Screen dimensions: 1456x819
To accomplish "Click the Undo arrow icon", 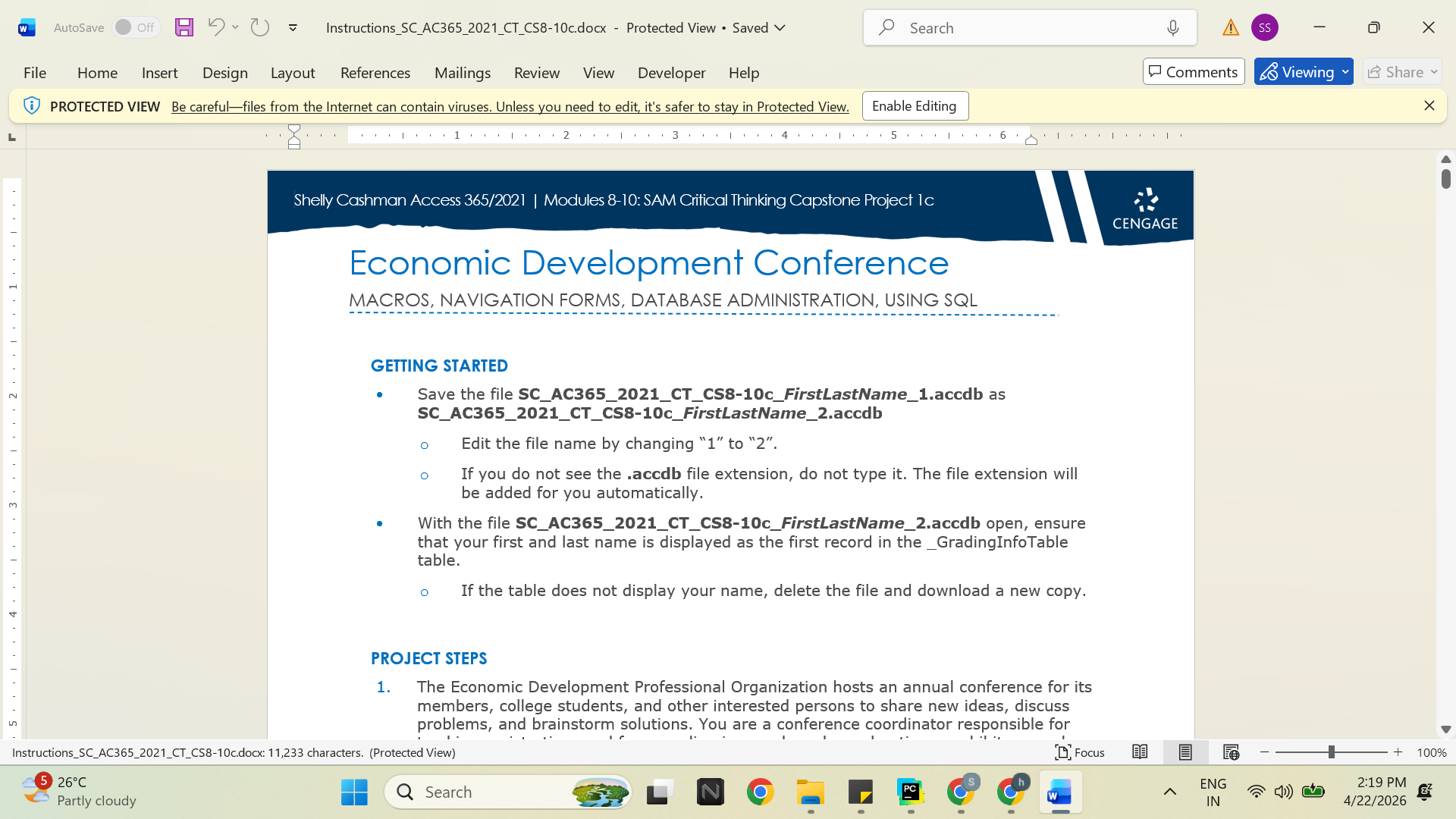I will click(x=216, y=27).
